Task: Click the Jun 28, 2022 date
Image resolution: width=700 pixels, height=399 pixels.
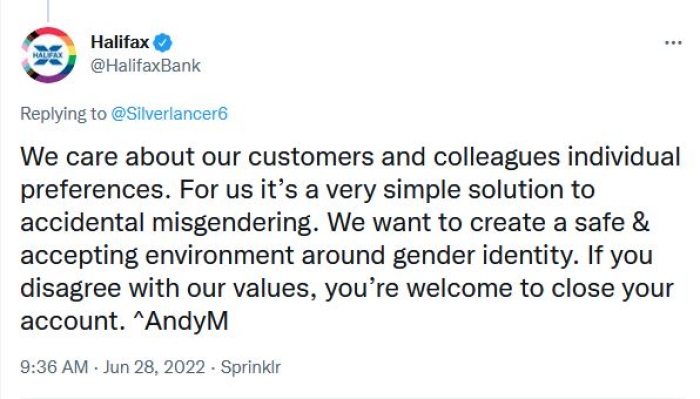Action: click(x=154, y=367)
